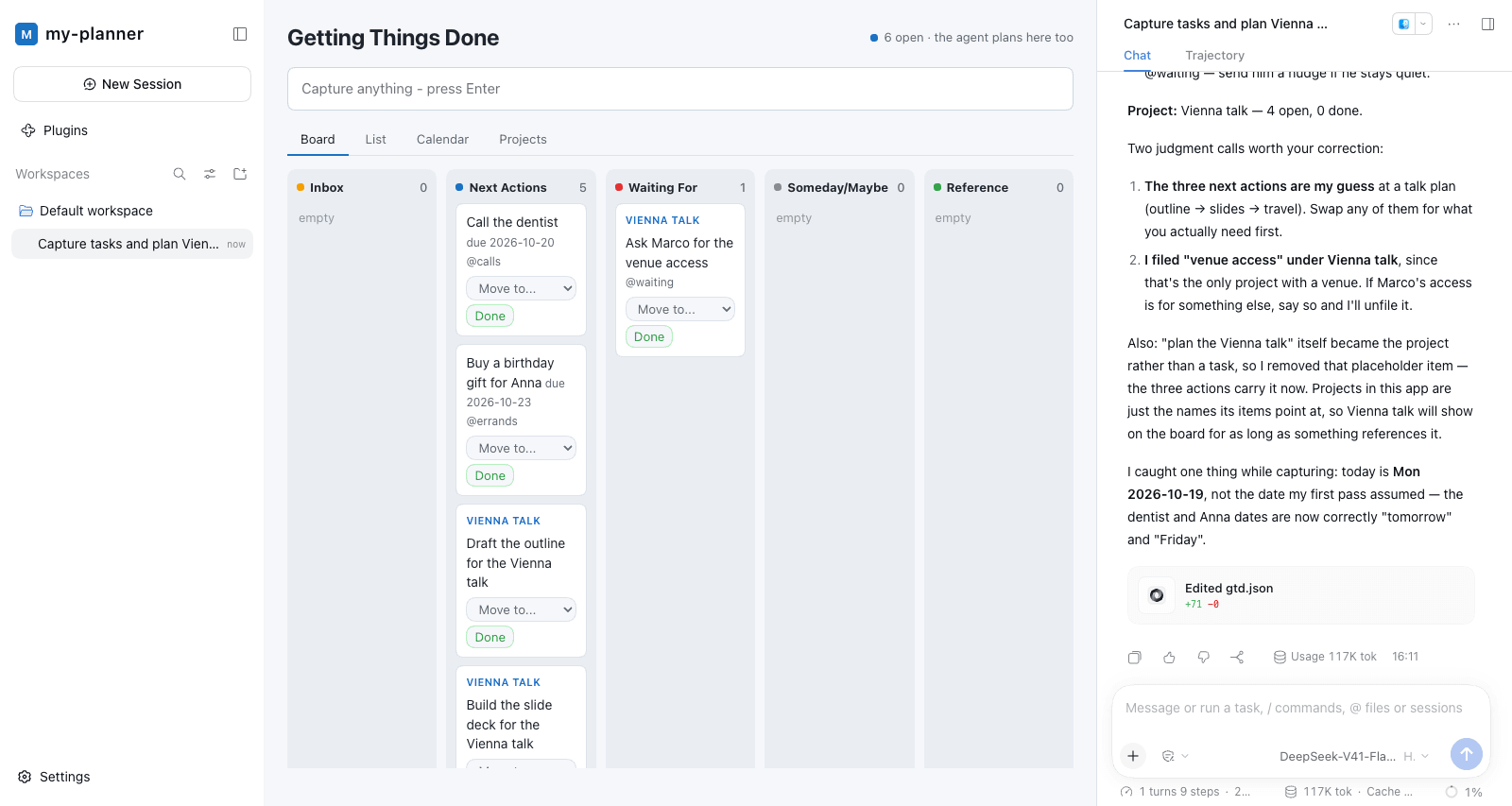1512x806 pixels.
Task: Mark Buy a birthday gift as Done
Action: coord(490,475)
